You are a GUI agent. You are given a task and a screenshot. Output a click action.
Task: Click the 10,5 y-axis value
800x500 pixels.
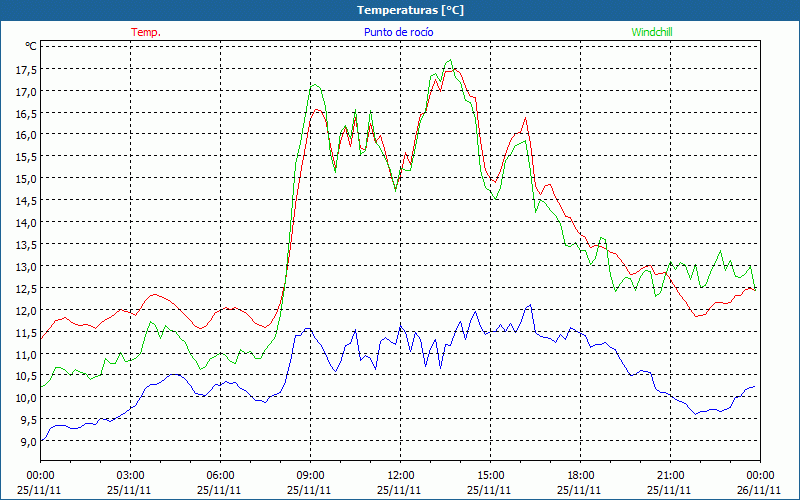pyautogui.click(x=26, y=377)
